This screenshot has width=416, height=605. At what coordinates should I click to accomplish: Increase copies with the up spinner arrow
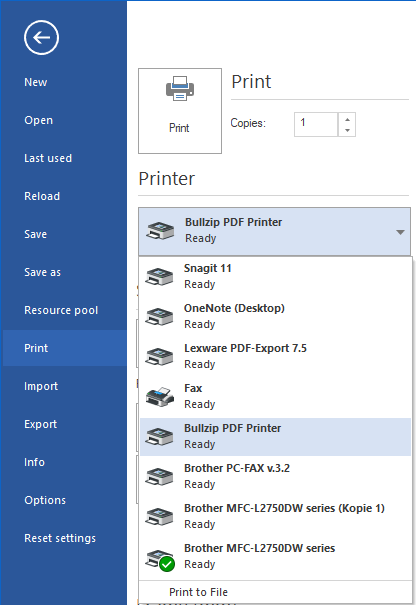coord(347,119)
